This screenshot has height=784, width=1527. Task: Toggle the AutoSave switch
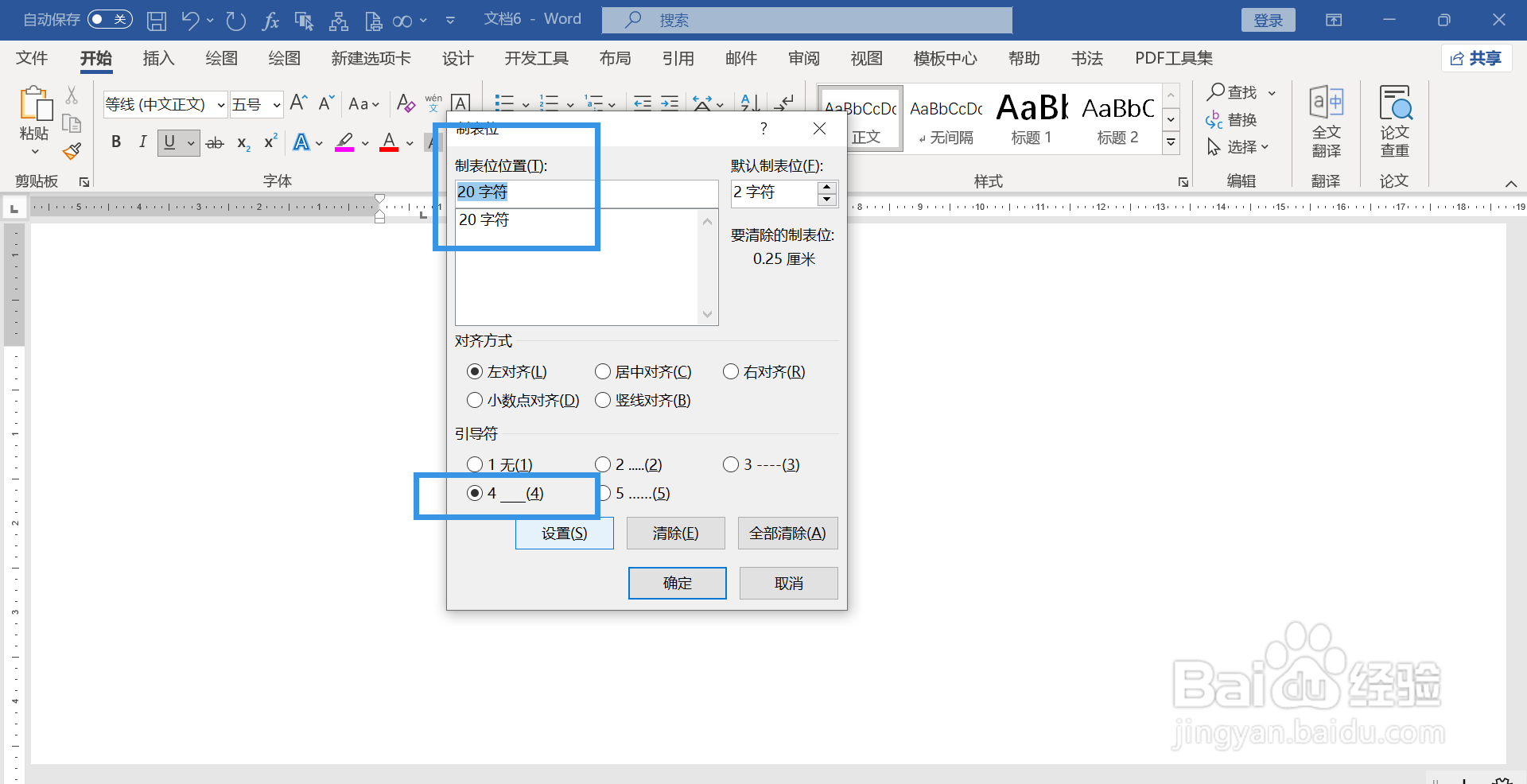[110, 19]
